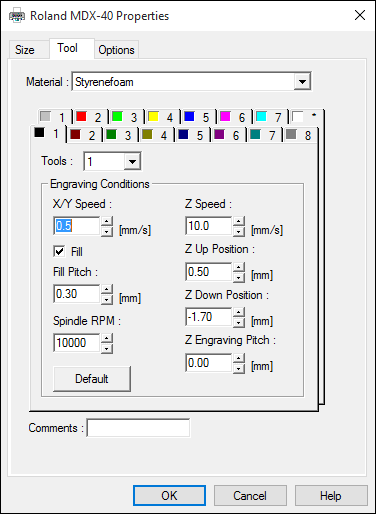Increase Spindle RPM with up arrow
376x514 pixels.
107,338
